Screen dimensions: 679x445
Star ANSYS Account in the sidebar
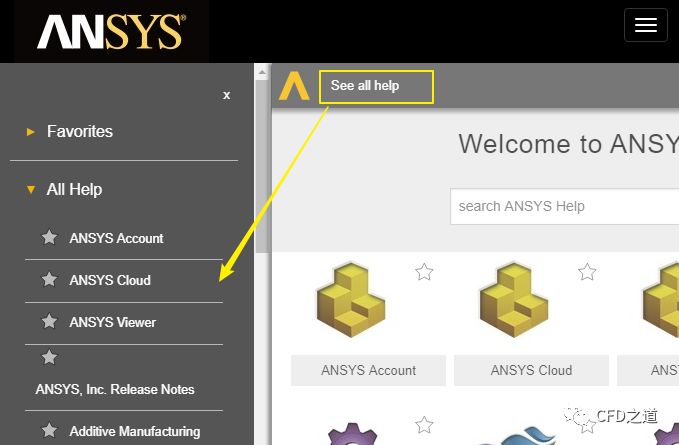coord(49,238)
